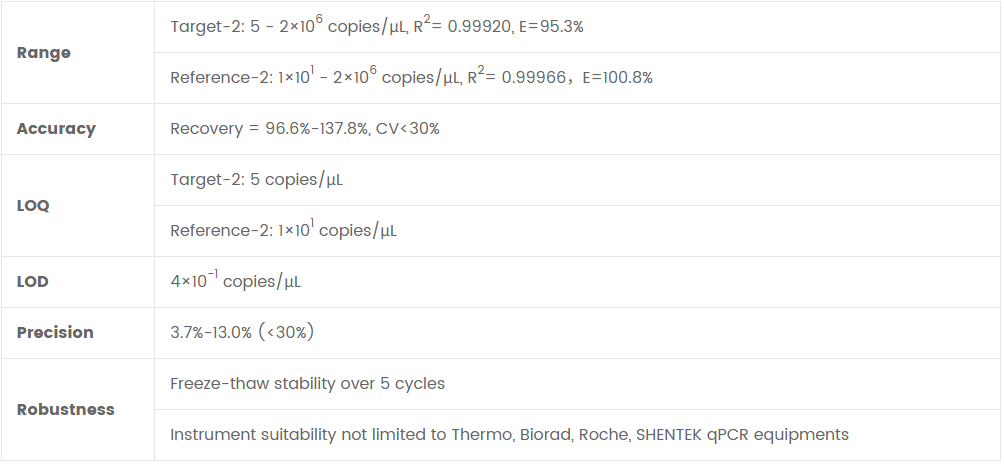Select the CV<30% text in Accuracy

(x=408, y=129)
